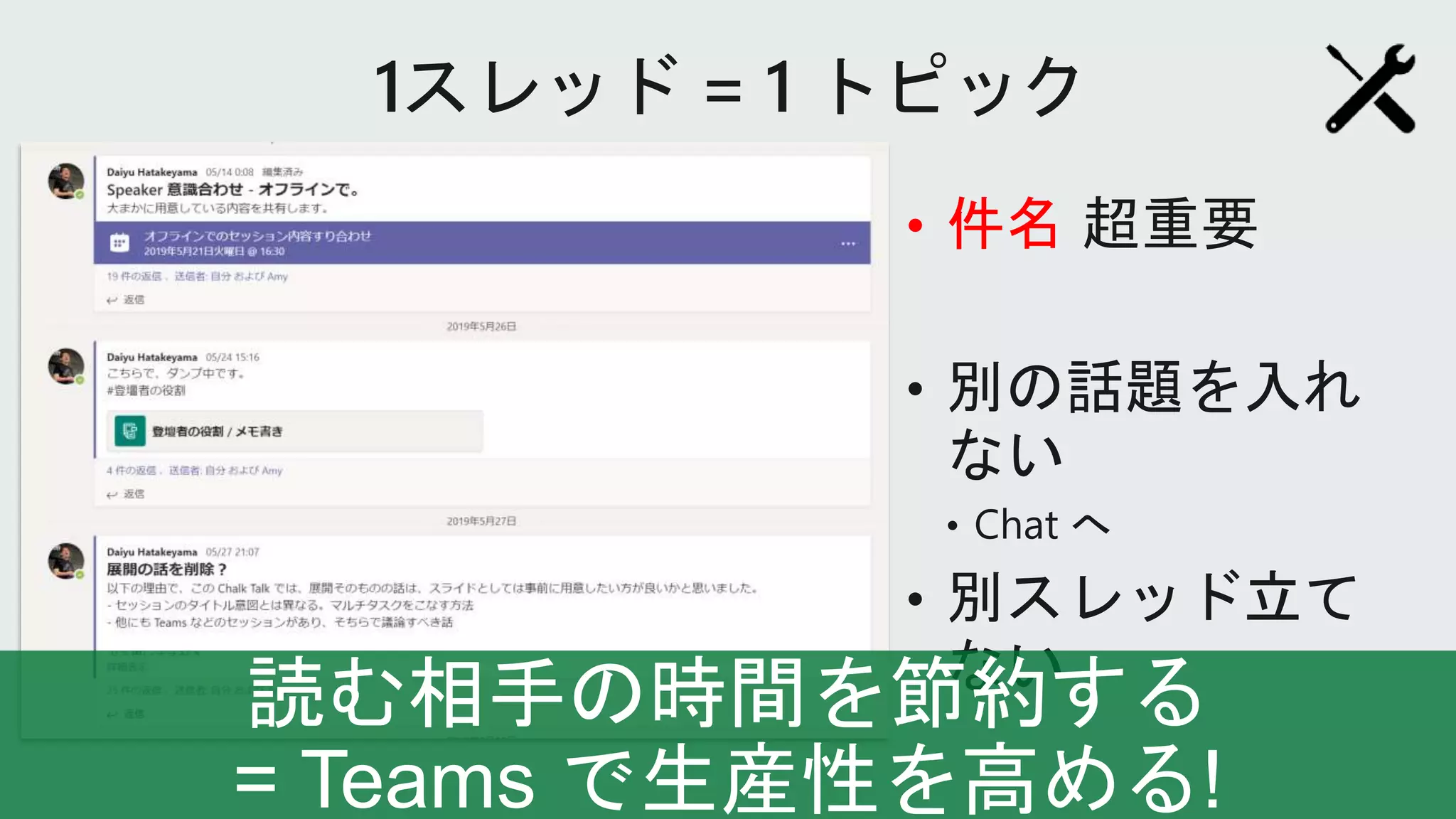
Task: Click the reply arrow under the first thread
Action: point(112,300)
